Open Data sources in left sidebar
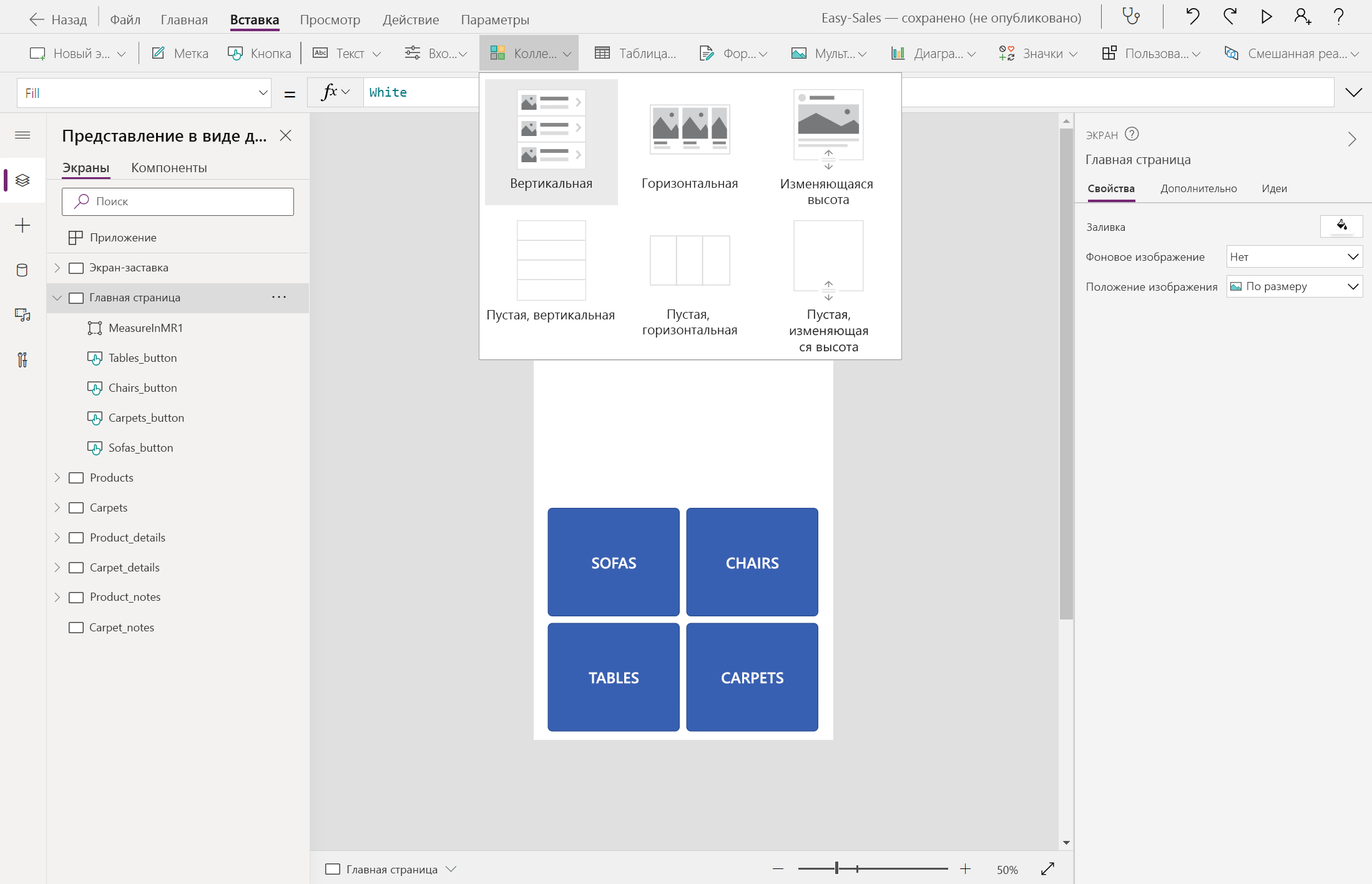Viewport: 1372px width, 884px height. tap(22, 270)
